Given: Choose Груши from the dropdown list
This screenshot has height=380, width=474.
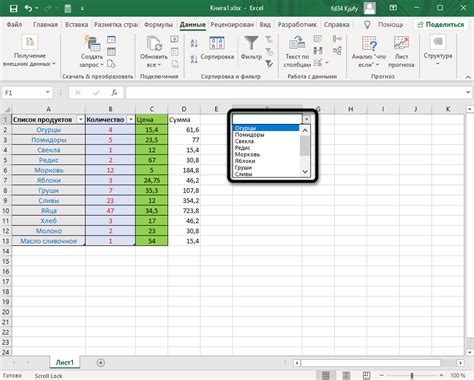Looking at the screenshot, I should pyautogui.click(x=266, y=167).
